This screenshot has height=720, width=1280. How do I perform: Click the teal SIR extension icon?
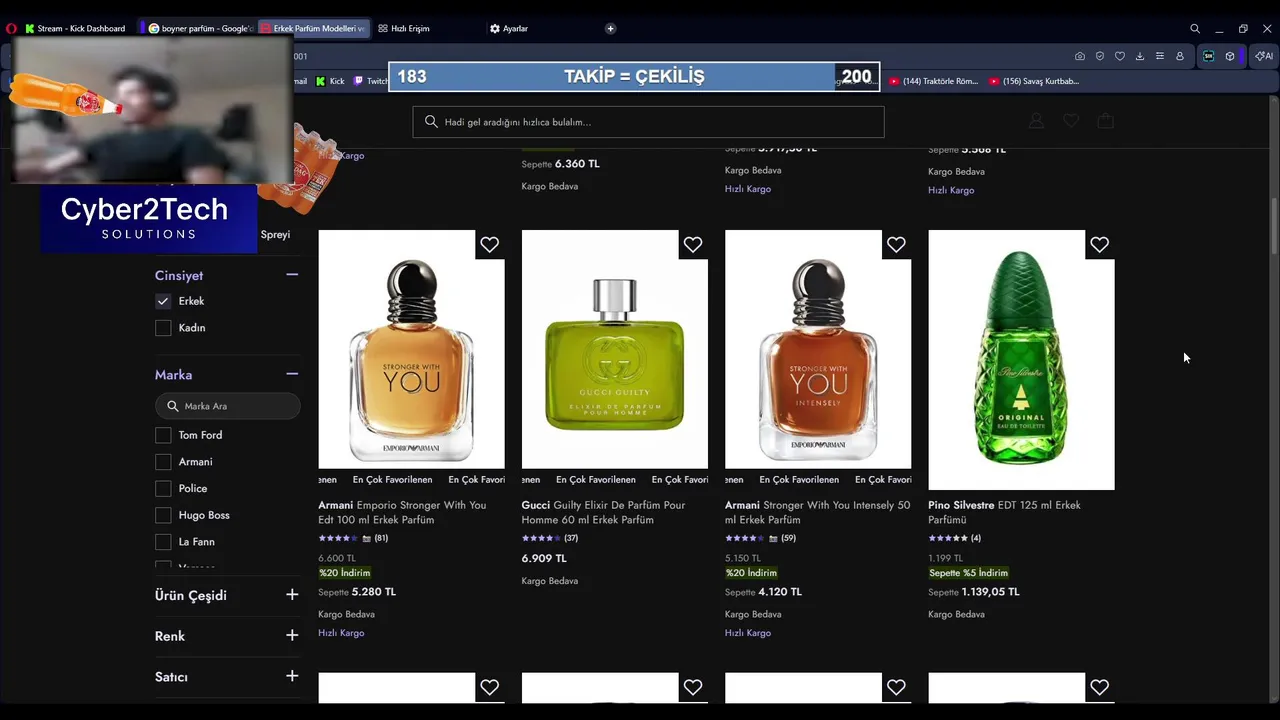(x=1208, y=56)
